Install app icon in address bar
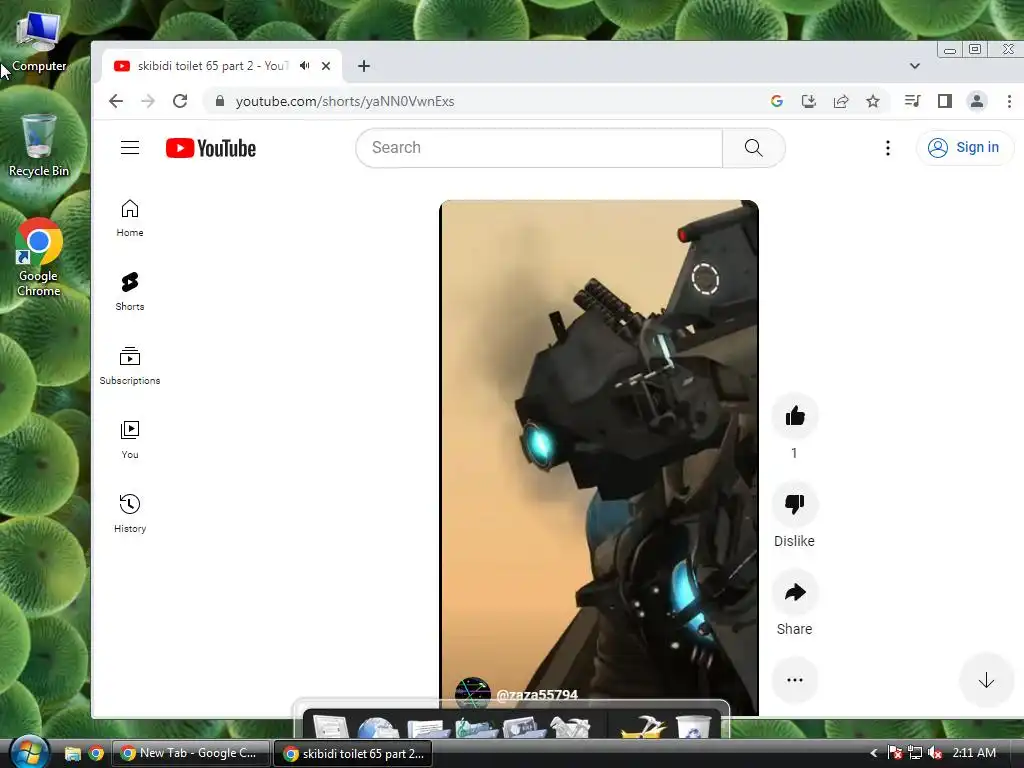 coord(808,101)
